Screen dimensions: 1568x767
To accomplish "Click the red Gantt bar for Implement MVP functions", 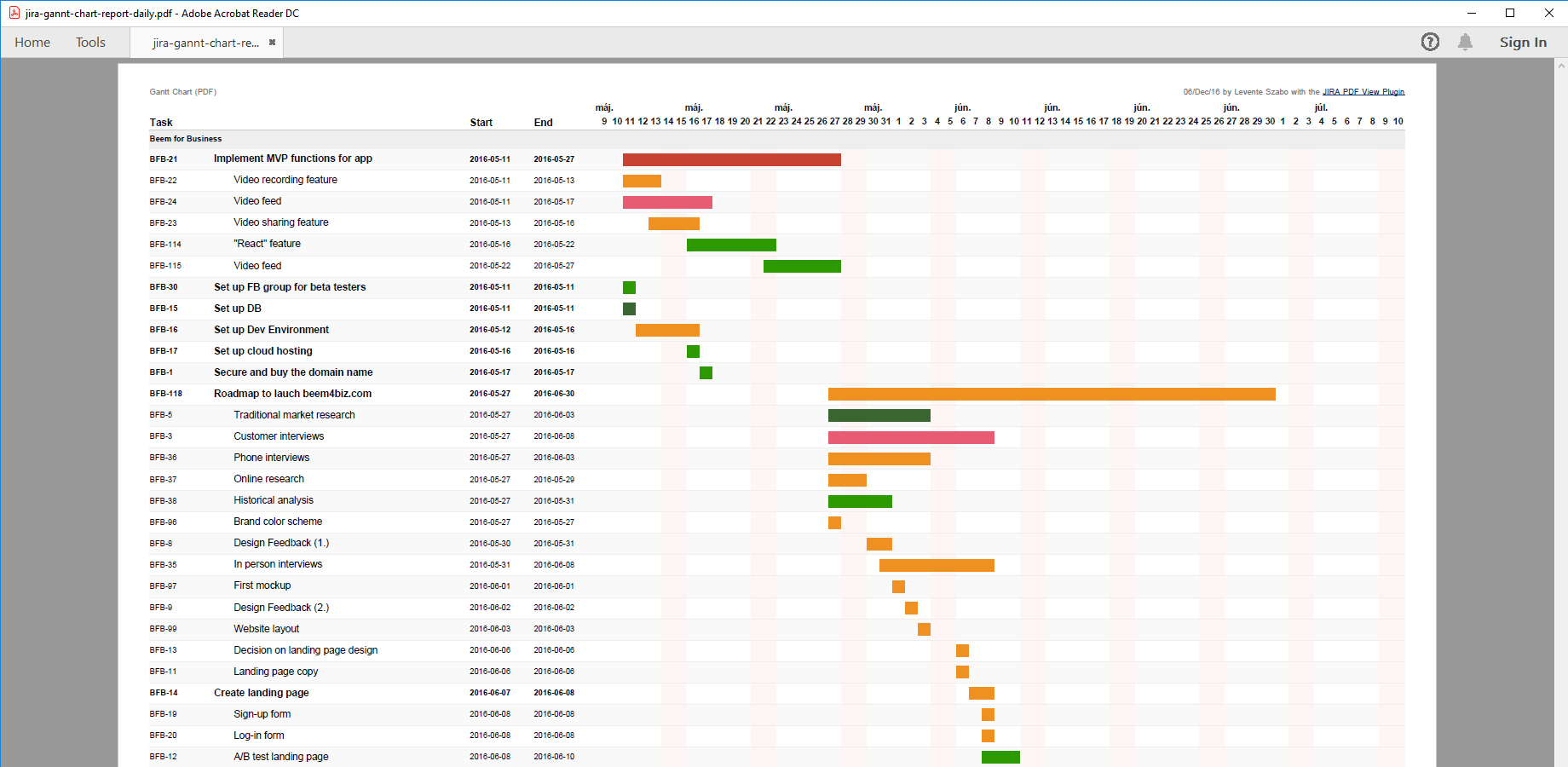I will pos(731,159).
